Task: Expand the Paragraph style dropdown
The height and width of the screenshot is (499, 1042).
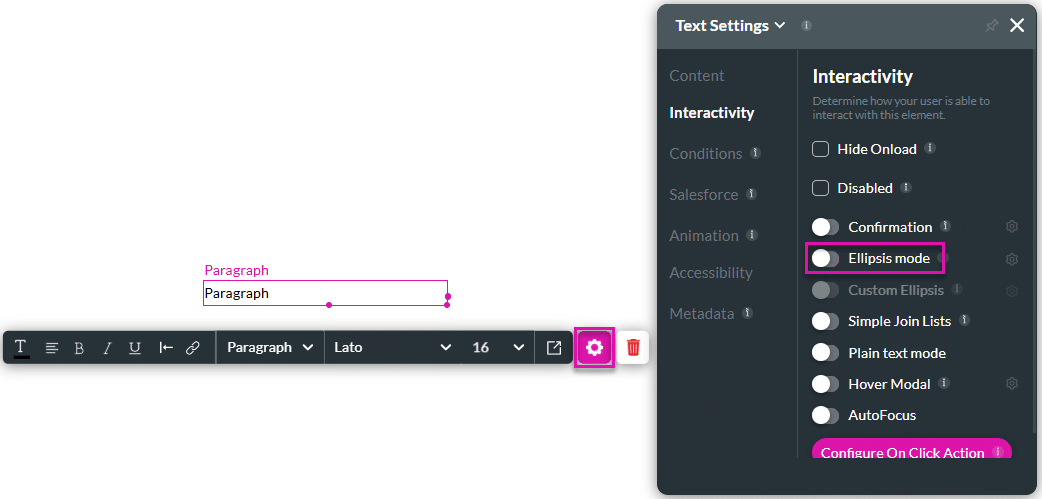Action: pos(270,347)
